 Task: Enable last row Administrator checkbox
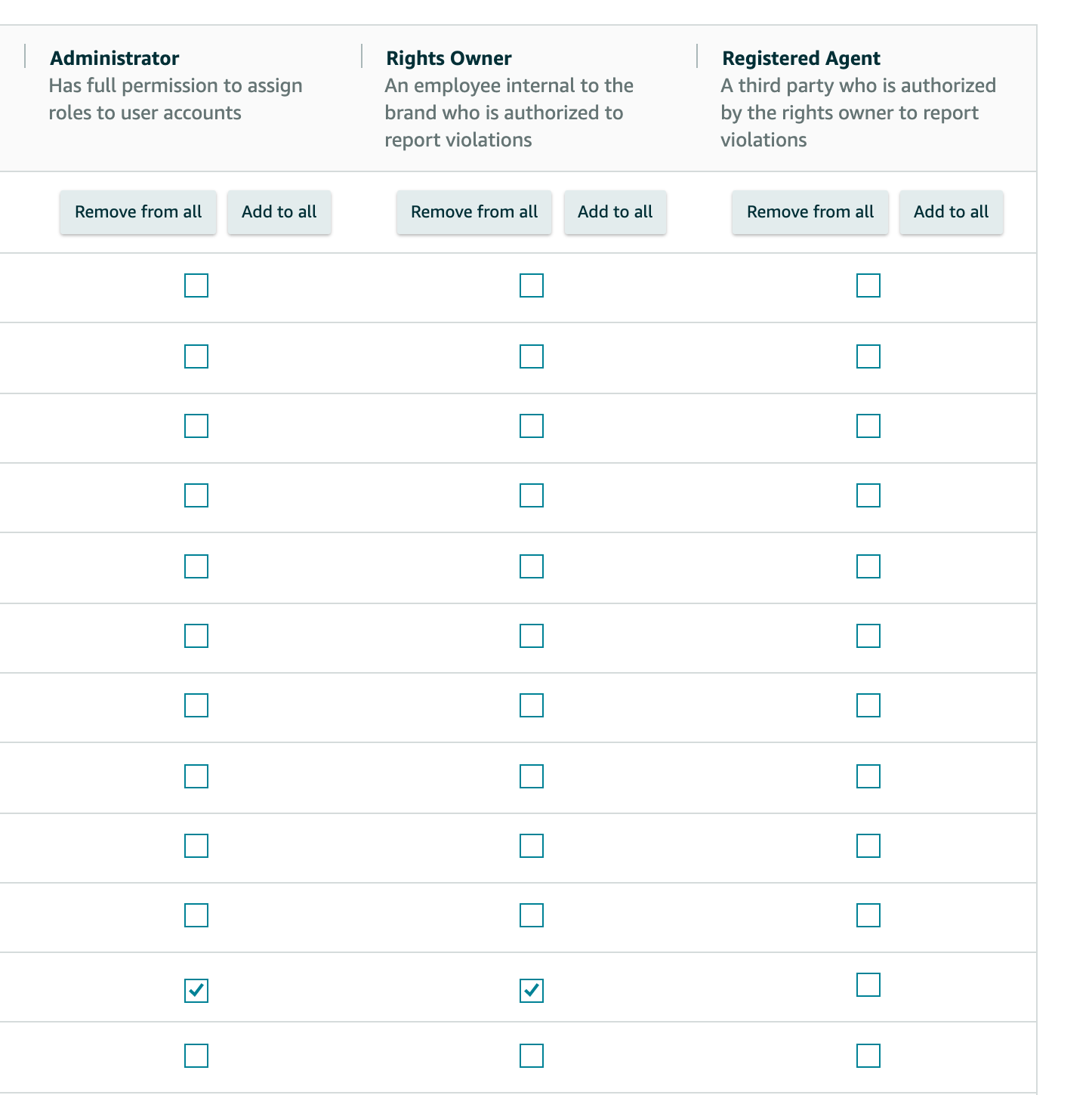[196, 1056]
